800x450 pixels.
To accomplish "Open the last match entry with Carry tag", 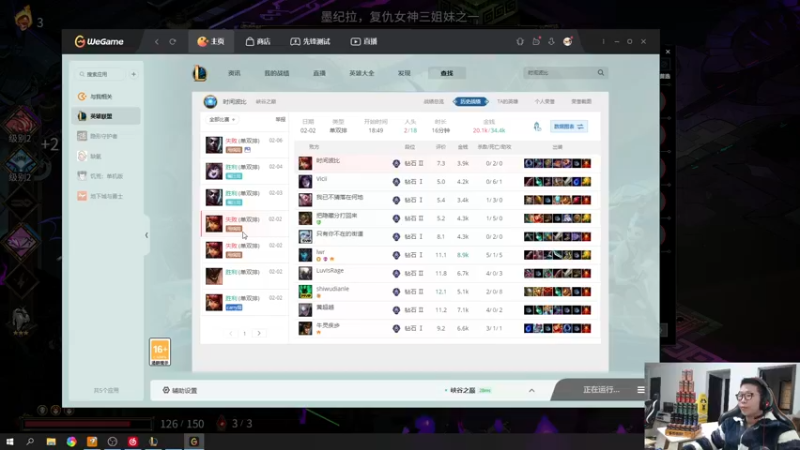I will (244, 302).
